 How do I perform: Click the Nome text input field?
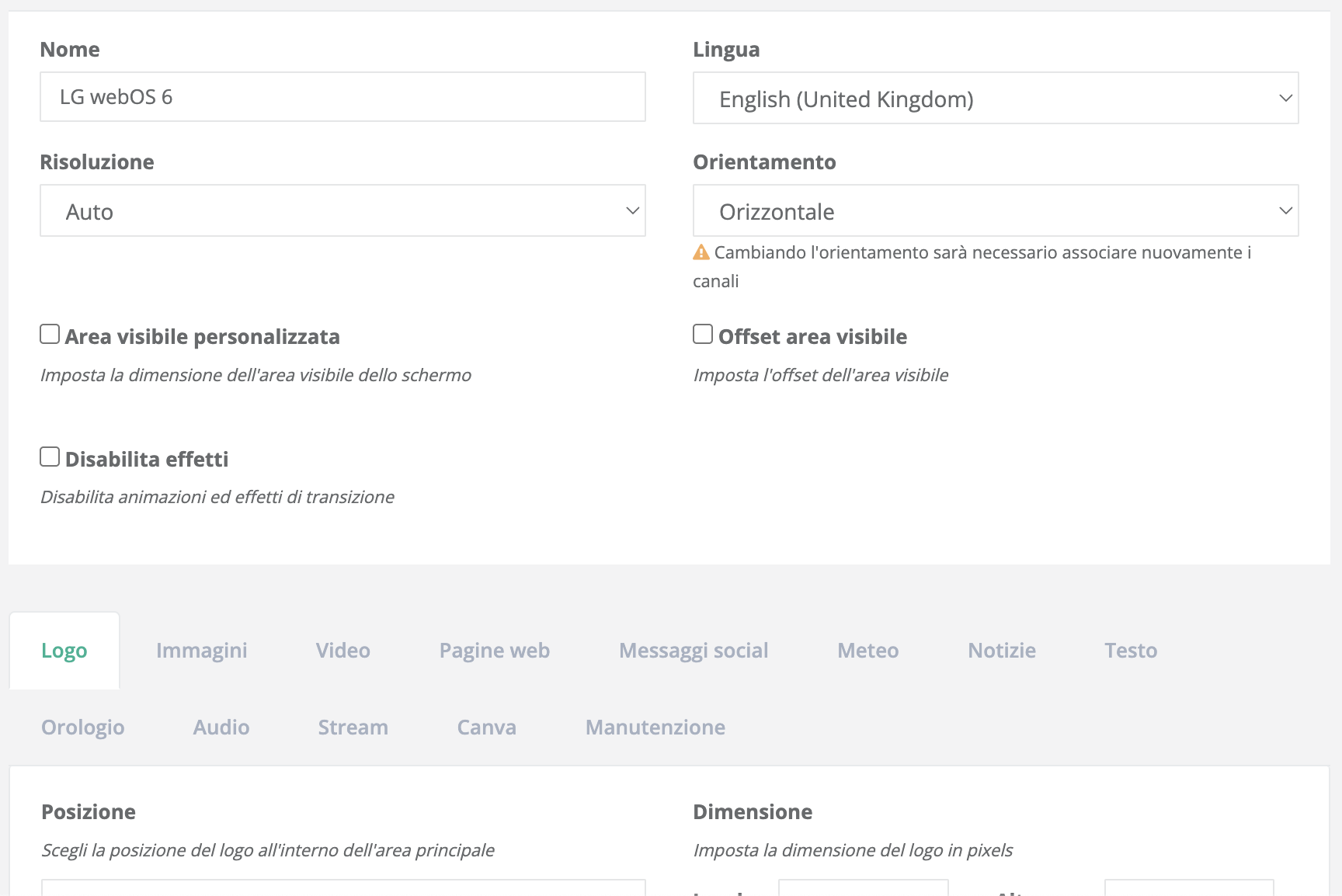coord(342,97)
